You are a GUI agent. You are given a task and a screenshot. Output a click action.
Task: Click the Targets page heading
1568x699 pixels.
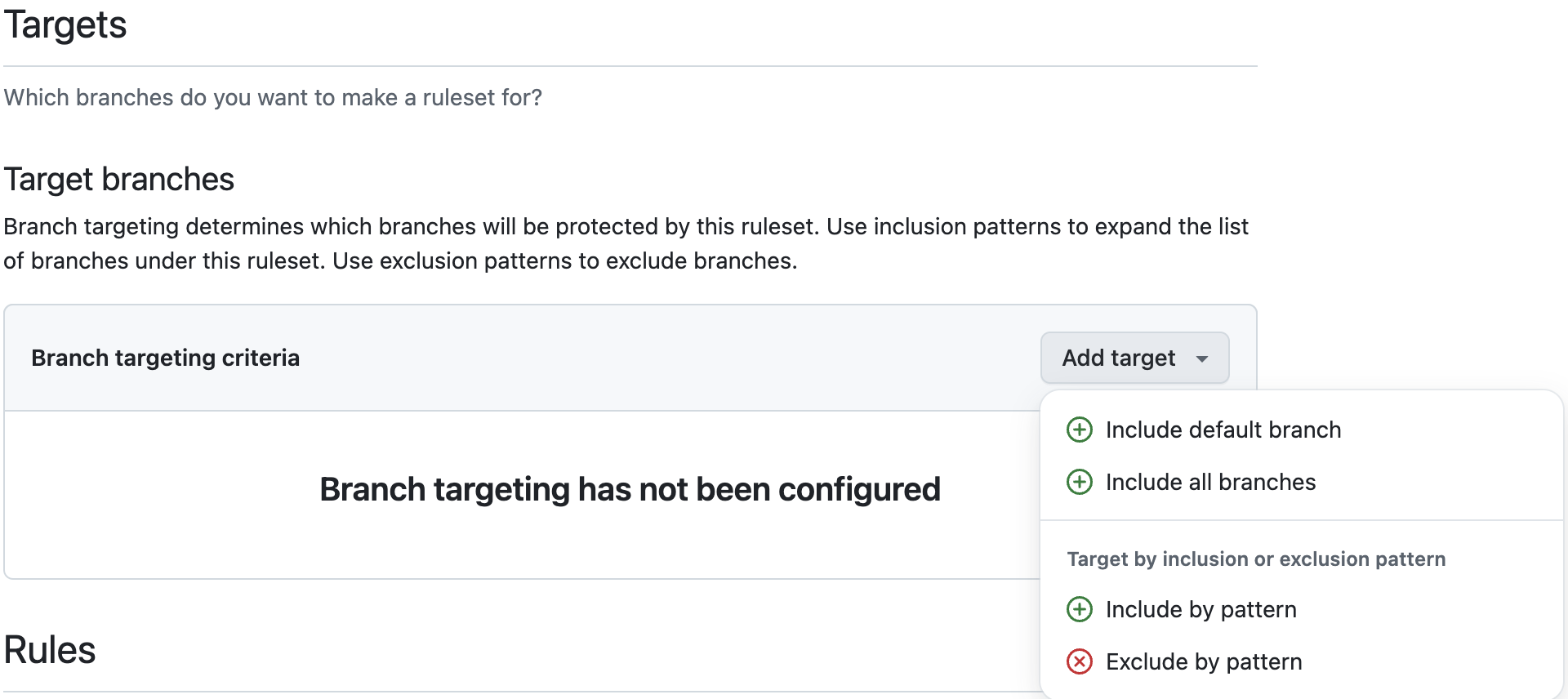point(65,24)
